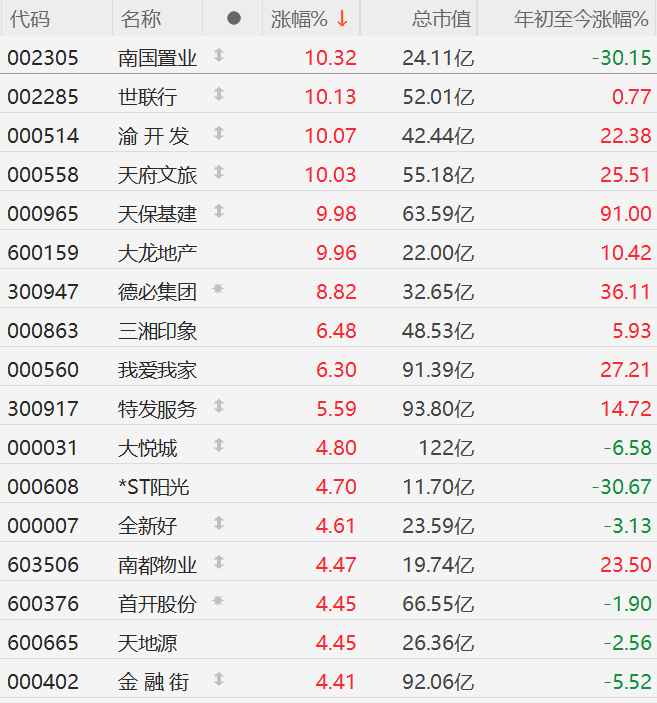Click the sun-shaped icon next to 首开股份

click(x=219, y=602)
